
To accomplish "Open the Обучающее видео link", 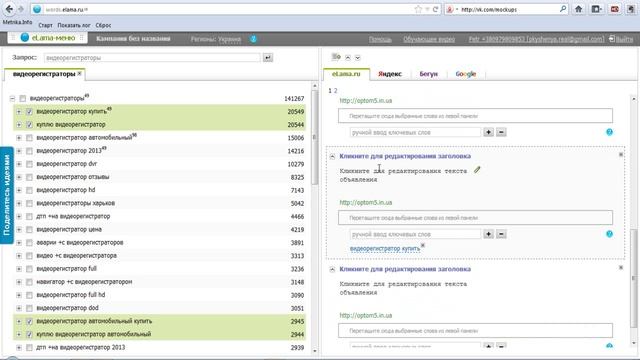I will [429, 39].
